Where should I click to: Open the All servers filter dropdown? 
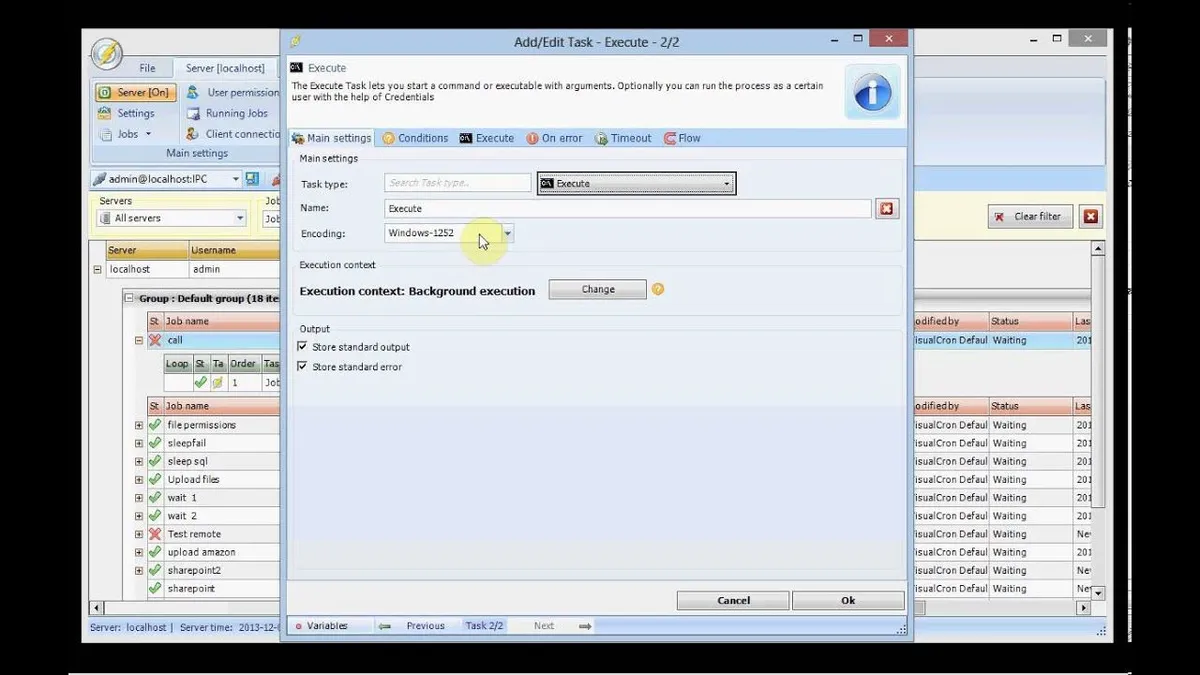(240, 218)
